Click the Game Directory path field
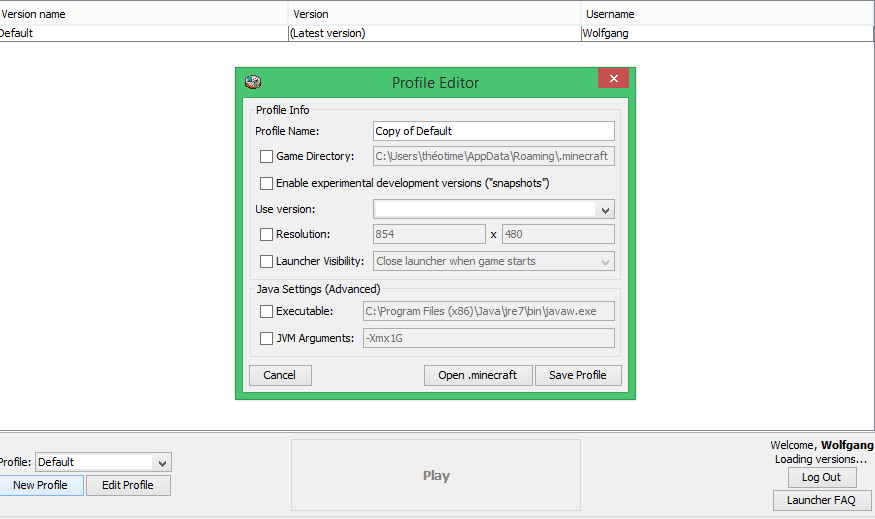Viewport: 875px width, 519px height. [494, 156]
